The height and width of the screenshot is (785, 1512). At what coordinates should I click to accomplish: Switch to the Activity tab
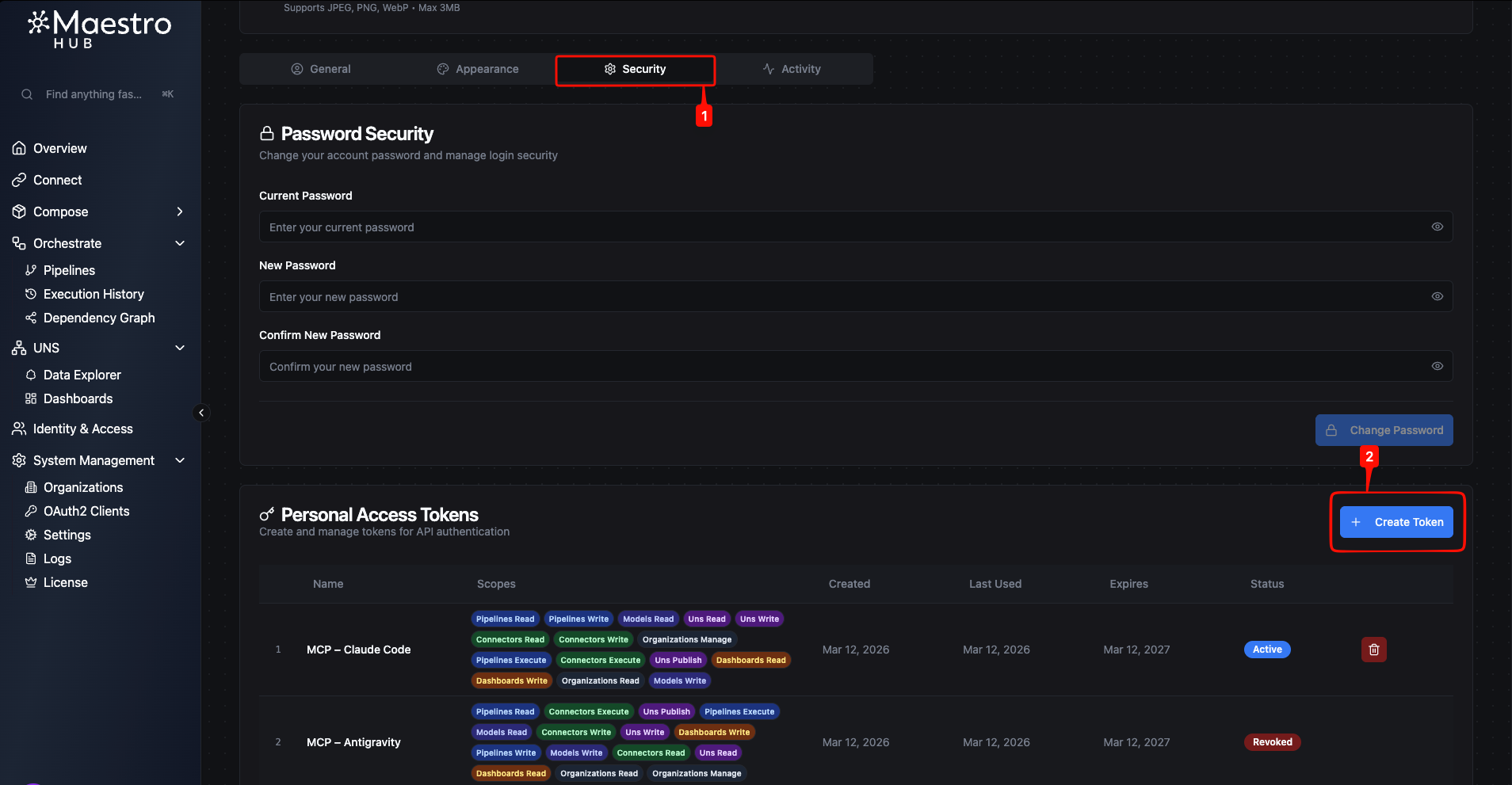click(792, 69)
